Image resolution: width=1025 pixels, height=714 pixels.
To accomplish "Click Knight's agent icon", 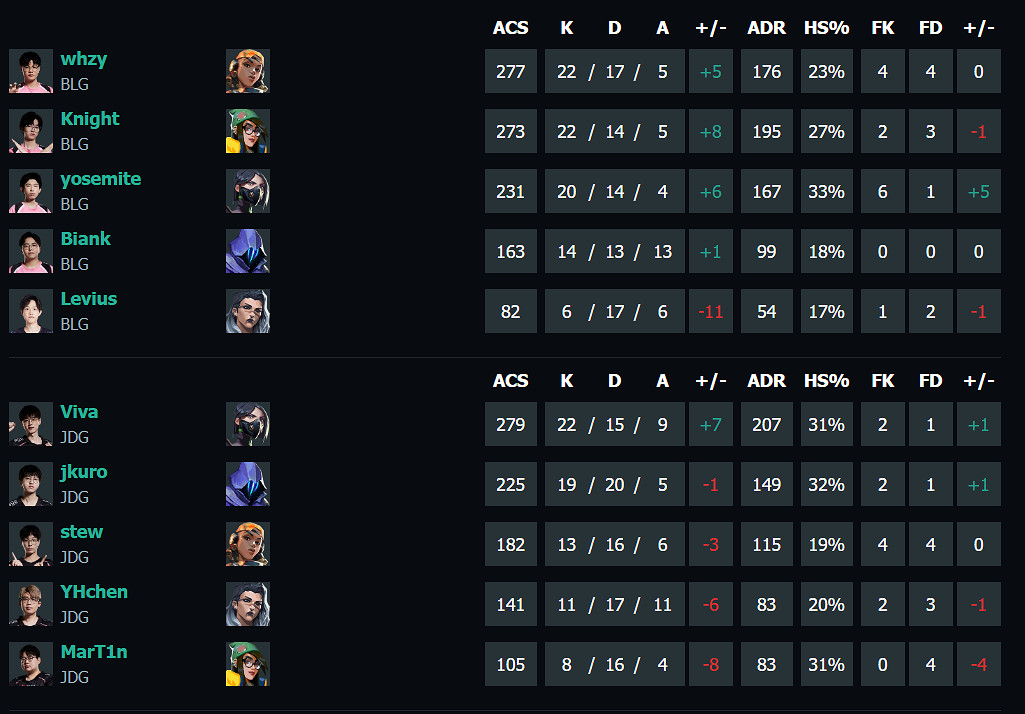I will point(247,132).
